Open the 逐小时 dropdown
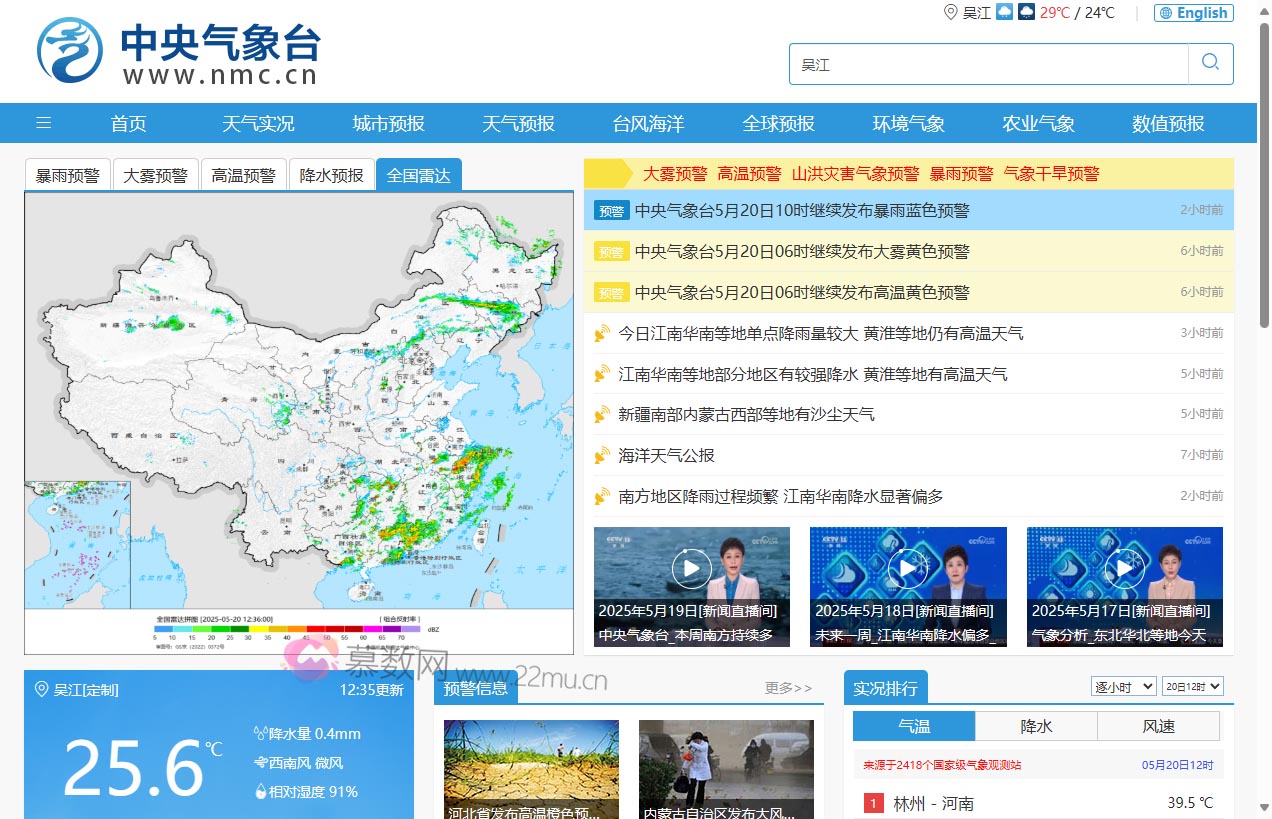1272x819 pixels. click(x=1122, y=686)
